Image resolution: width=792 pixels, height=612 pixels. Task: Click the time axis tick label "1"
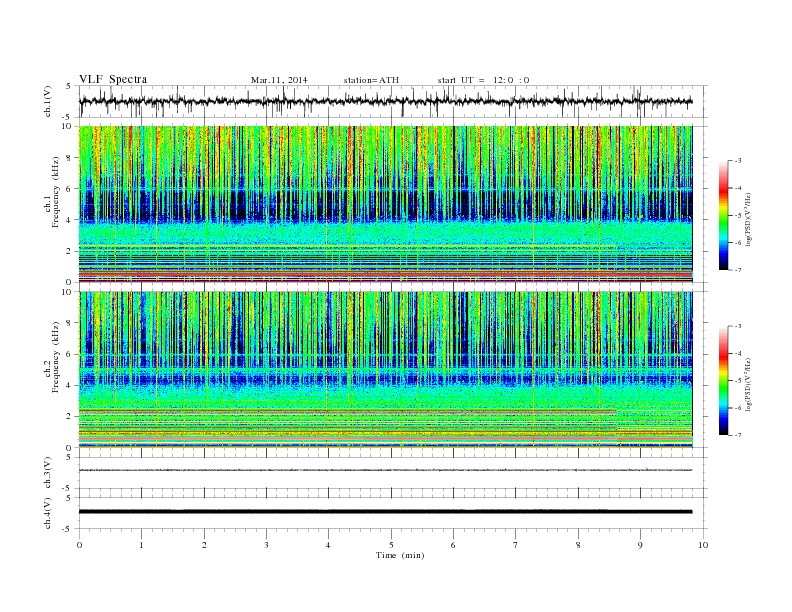pyautogui.click(x=141, y=545)
